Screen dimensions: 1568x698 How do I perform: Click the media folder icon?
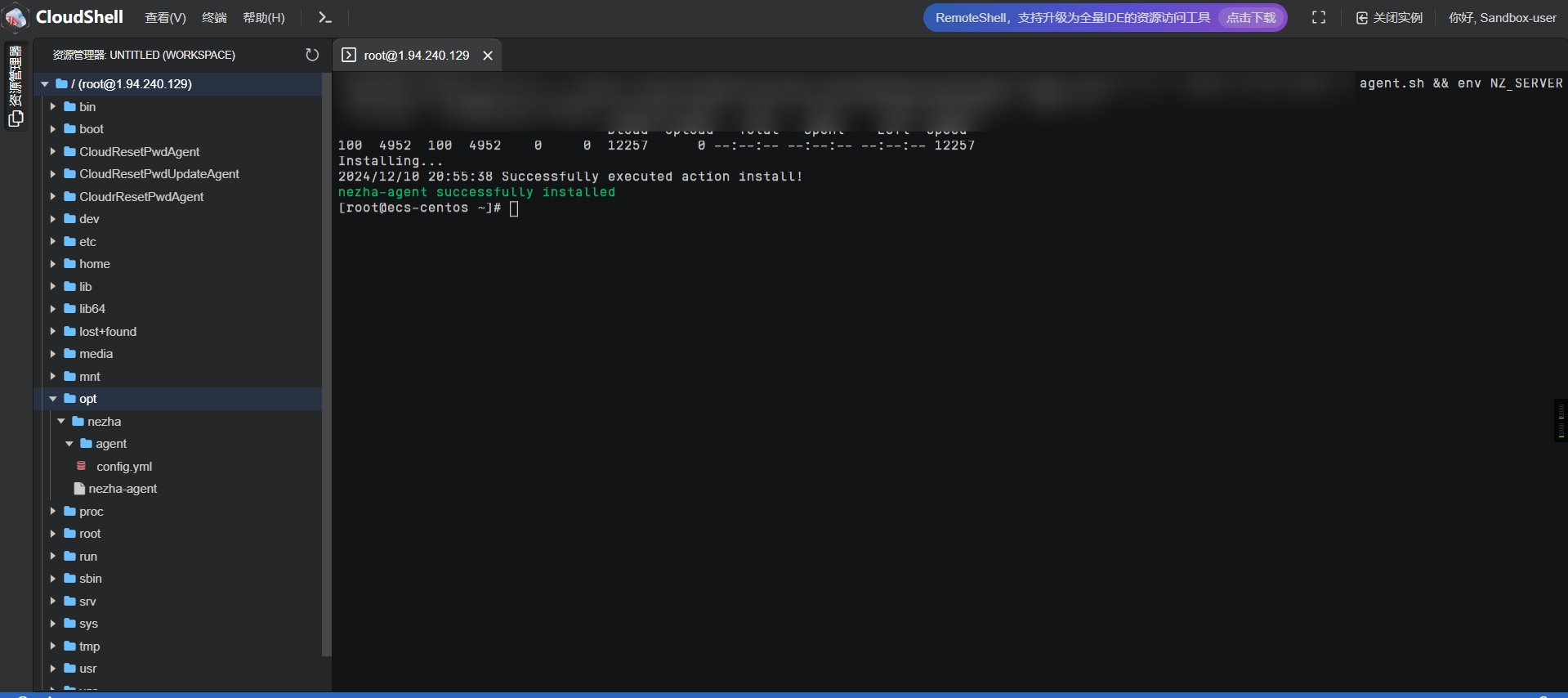(70, 354)
